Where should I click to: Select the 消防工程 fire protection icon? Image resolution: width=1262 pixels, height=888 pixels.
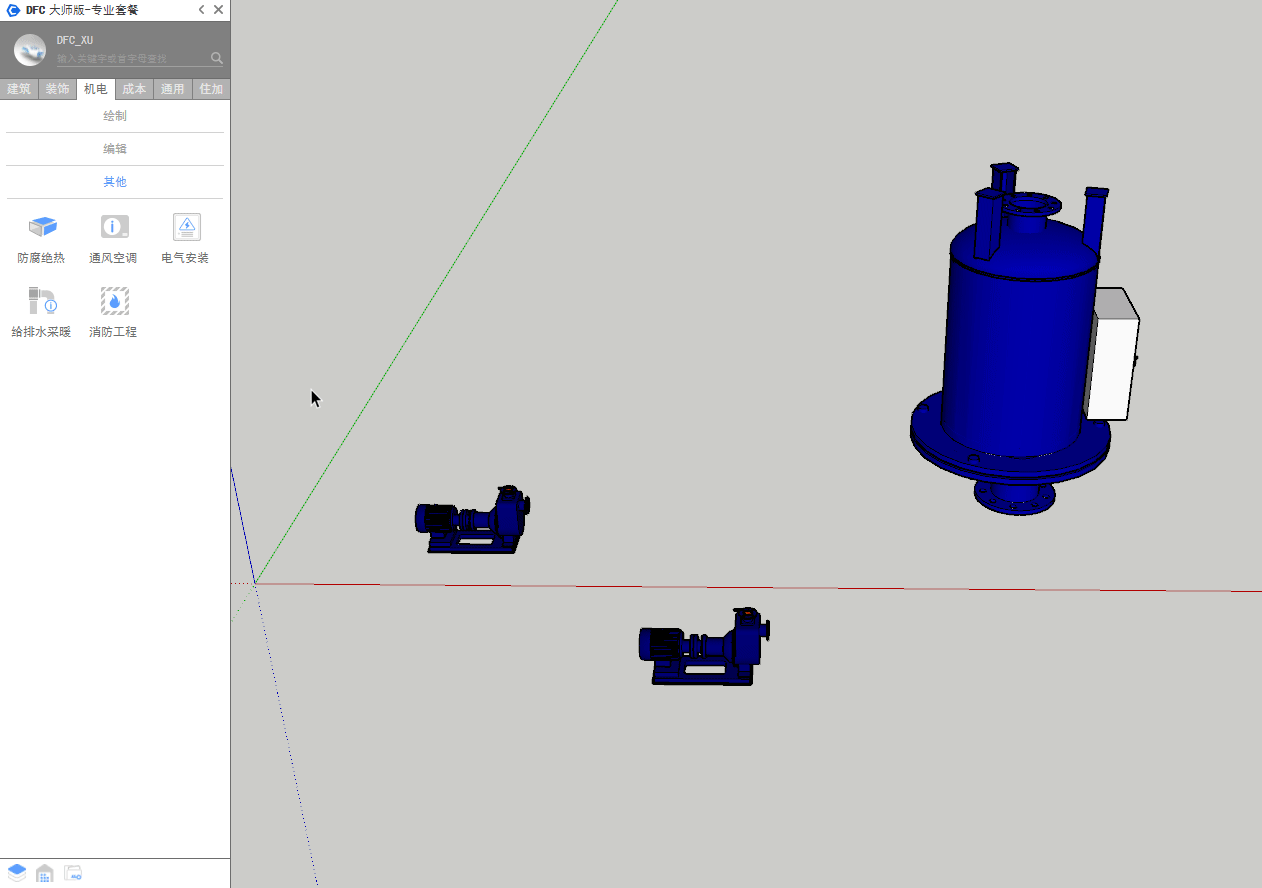point(114,302)
